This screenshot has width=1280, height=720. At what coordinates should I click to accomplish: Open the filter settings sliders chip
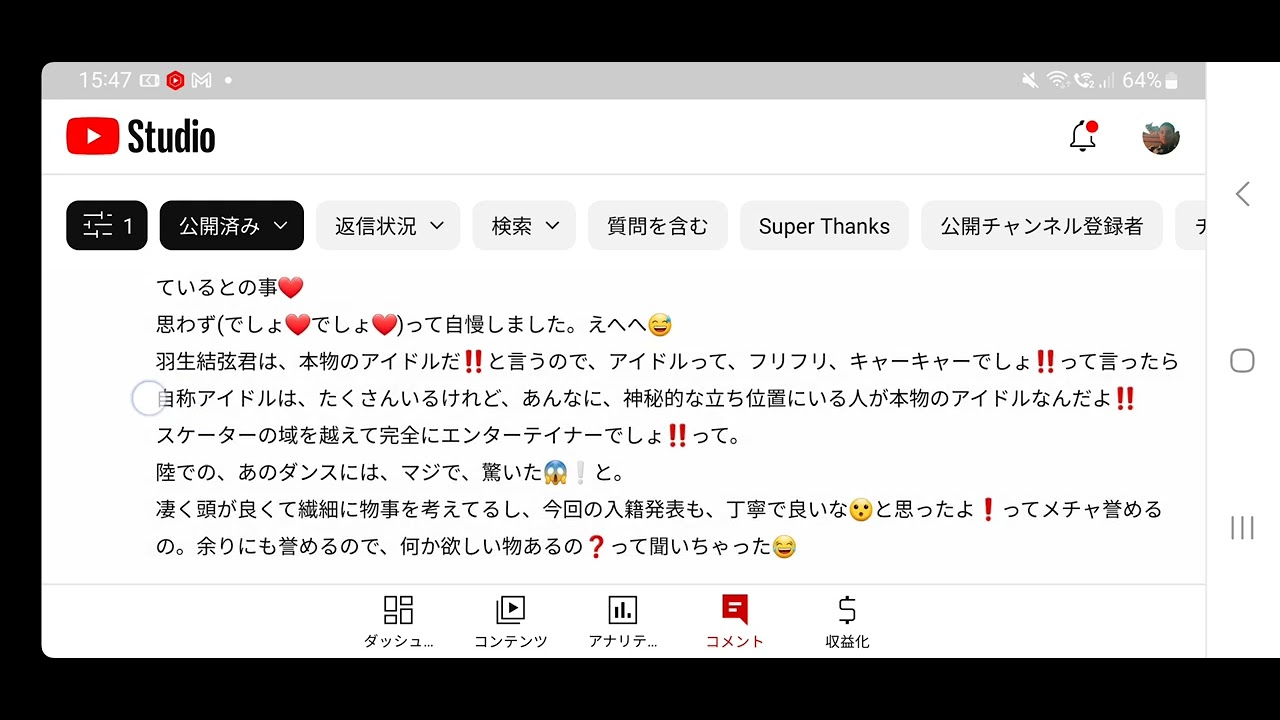(x=107, y=226)
